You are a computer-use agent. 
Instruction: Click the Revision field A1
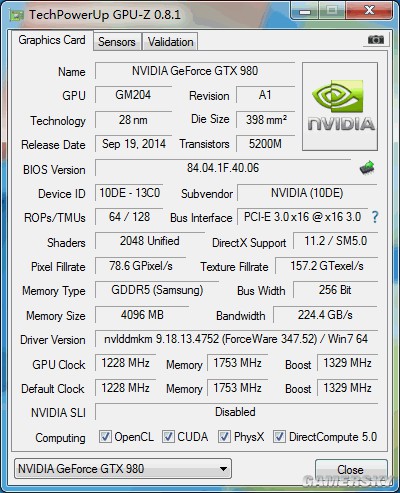(x=265, y=95)
